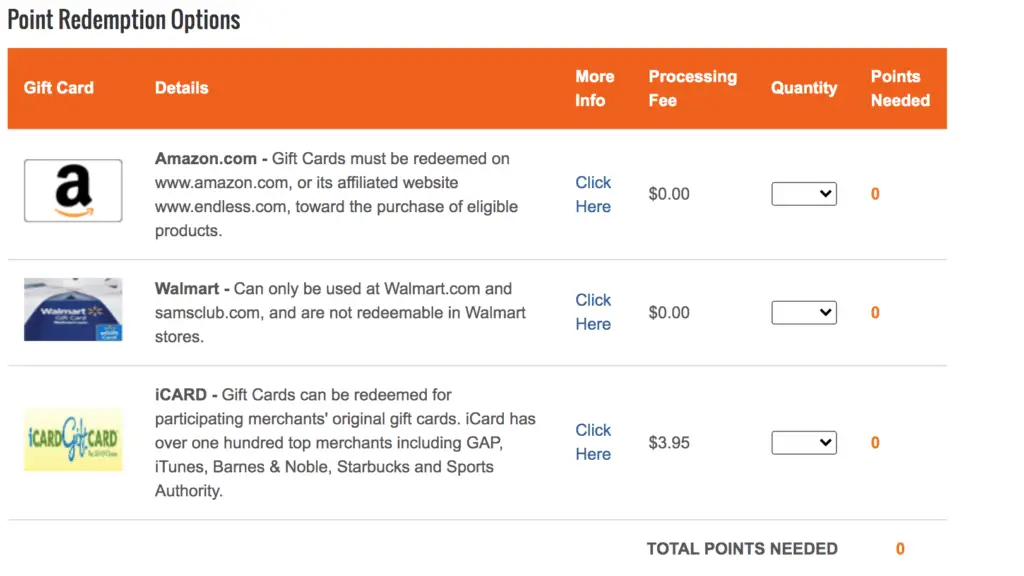Click the Details column header
Screen dimensions: 1024x576
(182, 88)
